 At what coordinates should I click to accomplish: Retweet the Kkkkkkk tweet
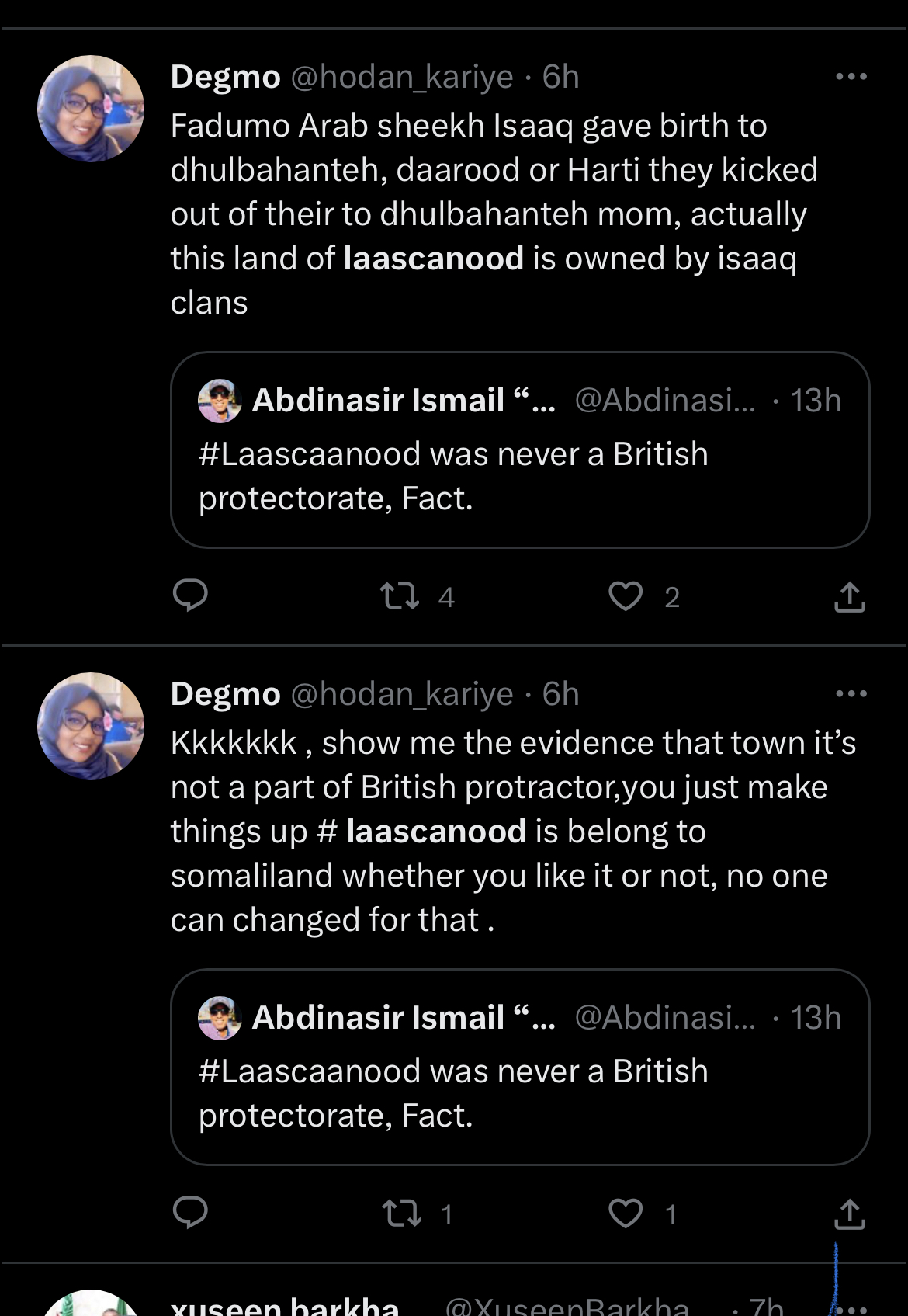click(x=402, y=1213)
